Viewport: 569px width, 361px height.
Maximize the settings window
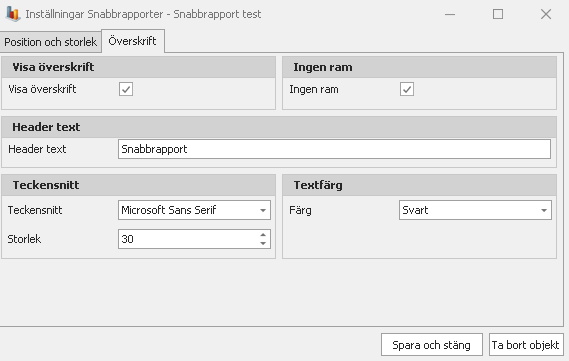coord(498,14)
